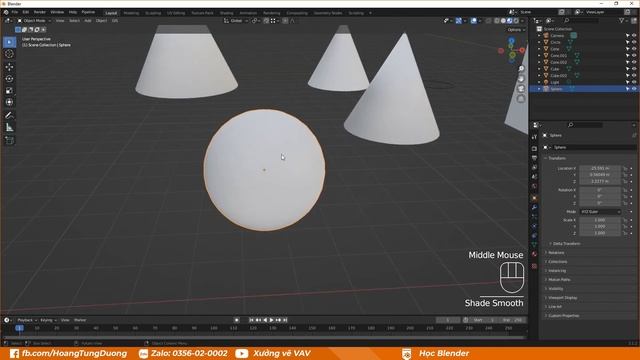640x360 pixels.
Task: Switch to the Sculpting workspace tab
Action: click(x=153, y=13)
